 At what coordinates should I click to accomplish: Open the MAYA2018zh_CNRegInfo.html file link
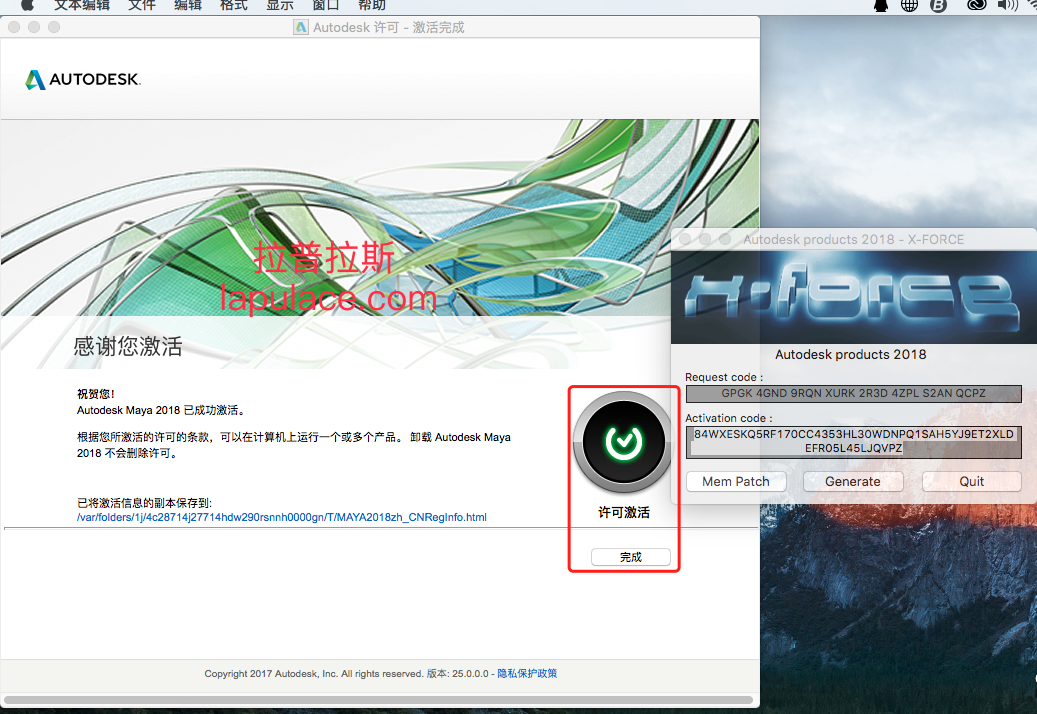point(282,517)
